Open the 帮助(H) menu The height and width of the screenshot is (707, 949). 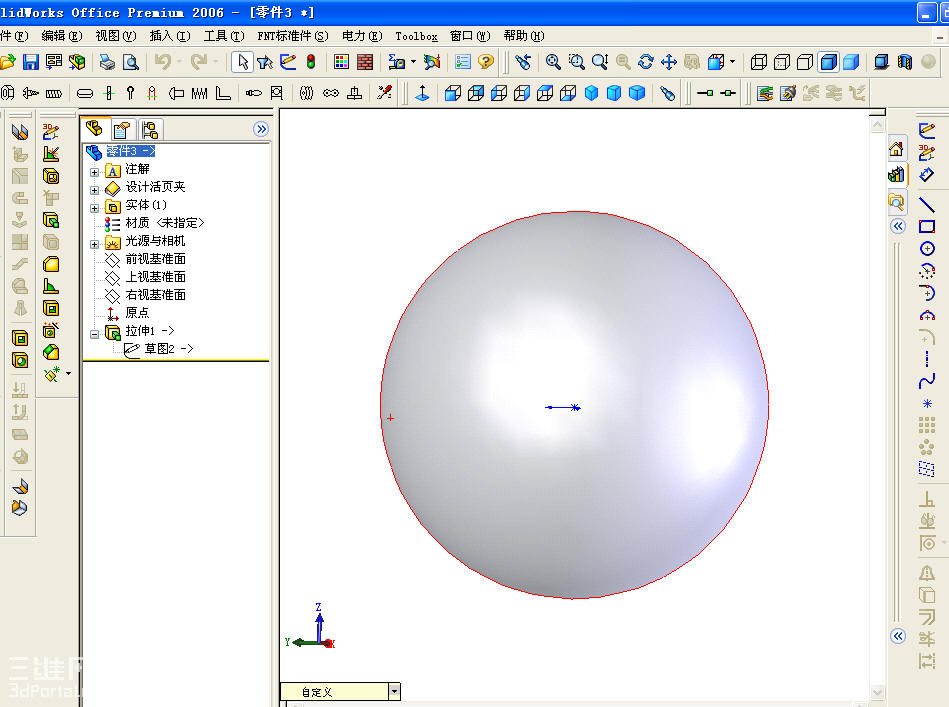(x=524, y=36)
